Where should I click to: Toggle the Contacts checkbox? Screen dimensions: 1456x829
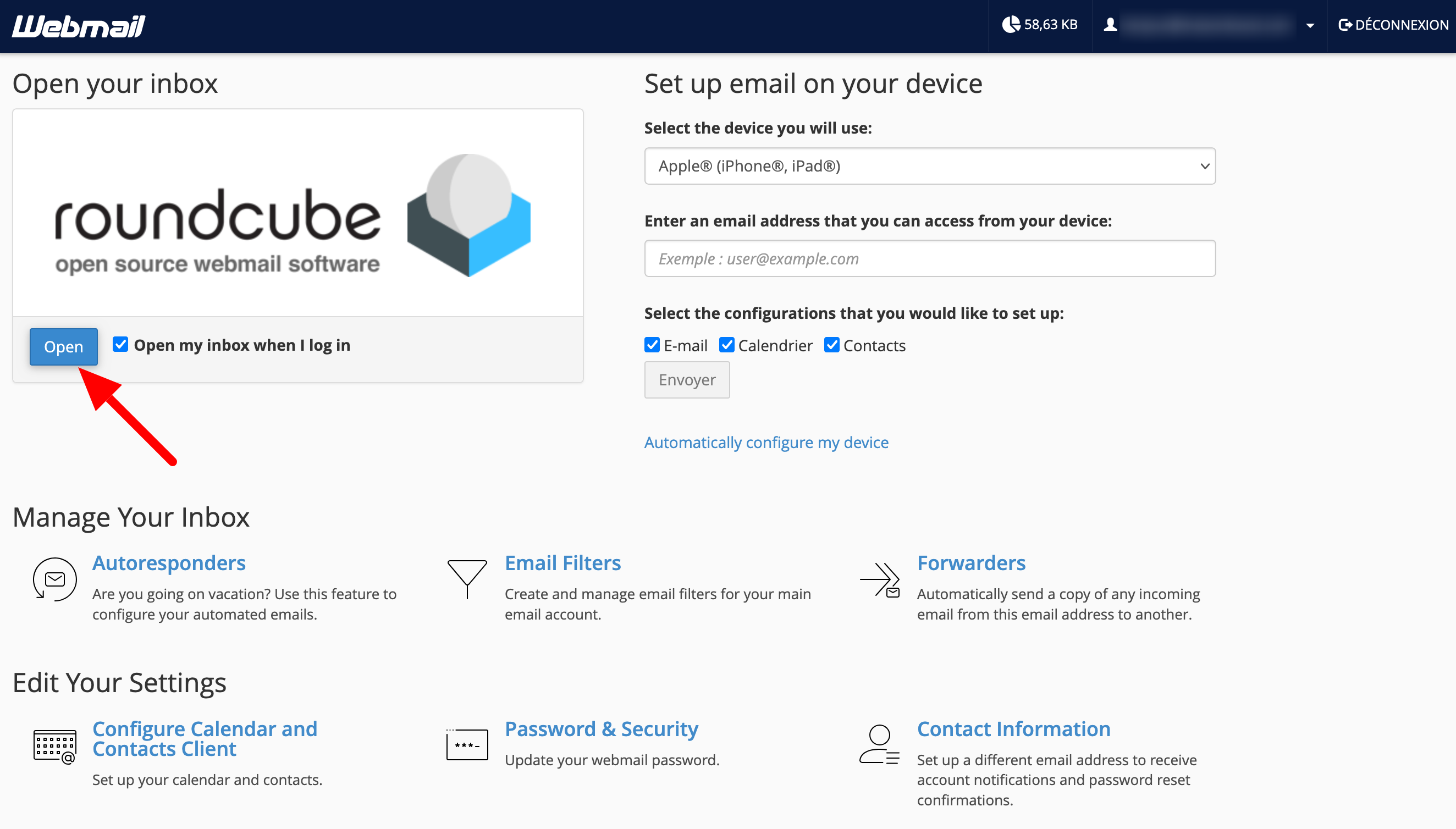[831, 345]
